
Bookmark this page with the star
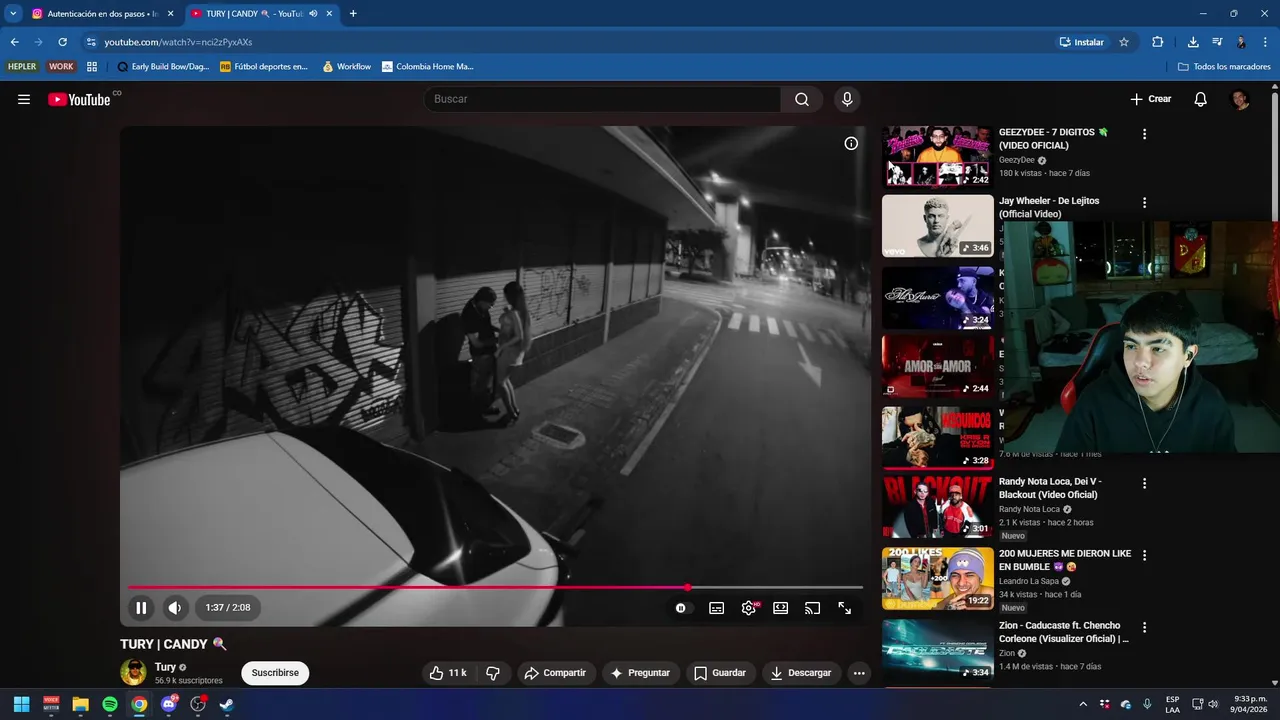pos(1124,42)
